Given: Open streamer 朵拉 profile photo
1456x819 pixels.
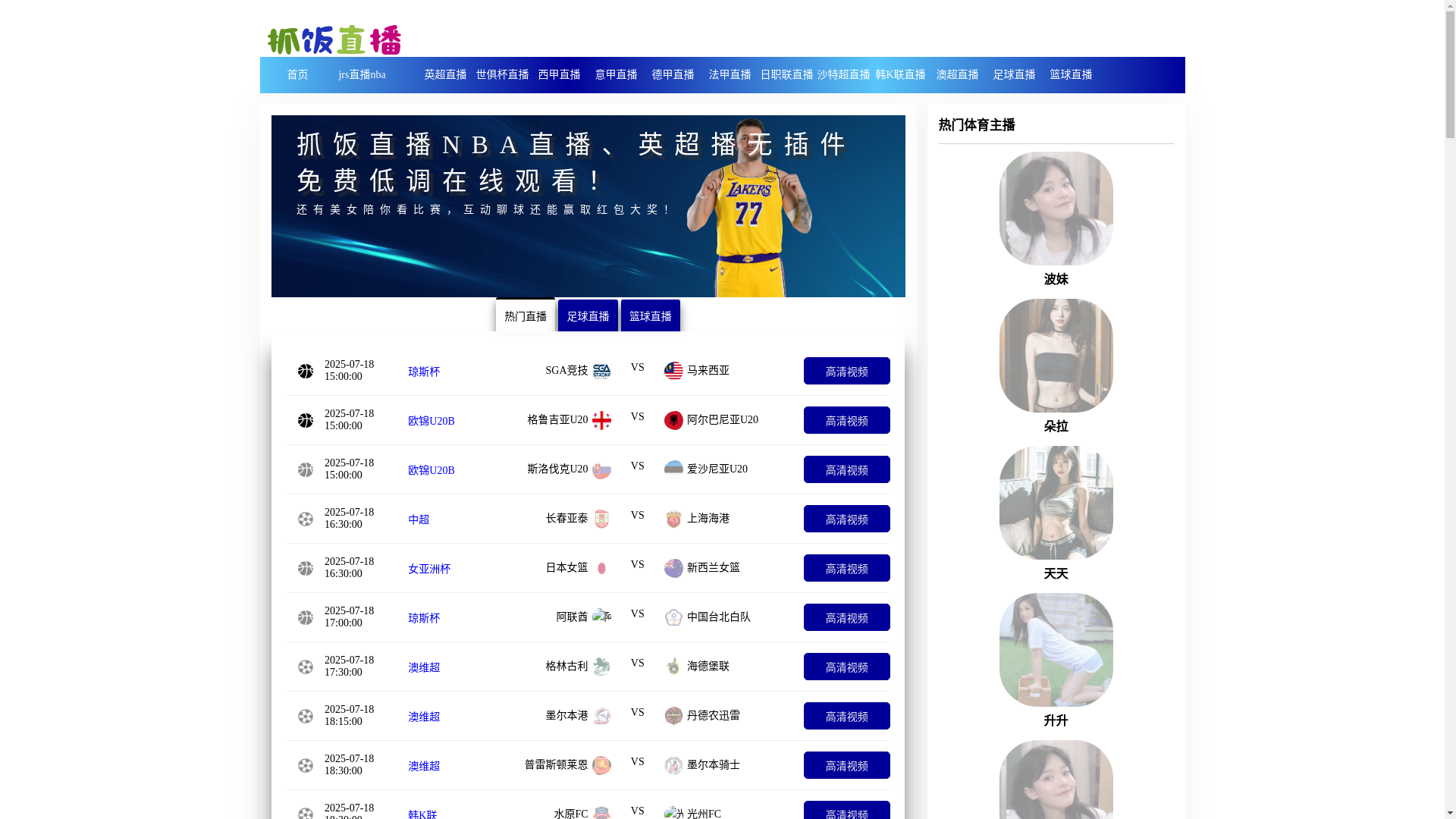Looking at the screenshot, I should tap(1056, 356).
